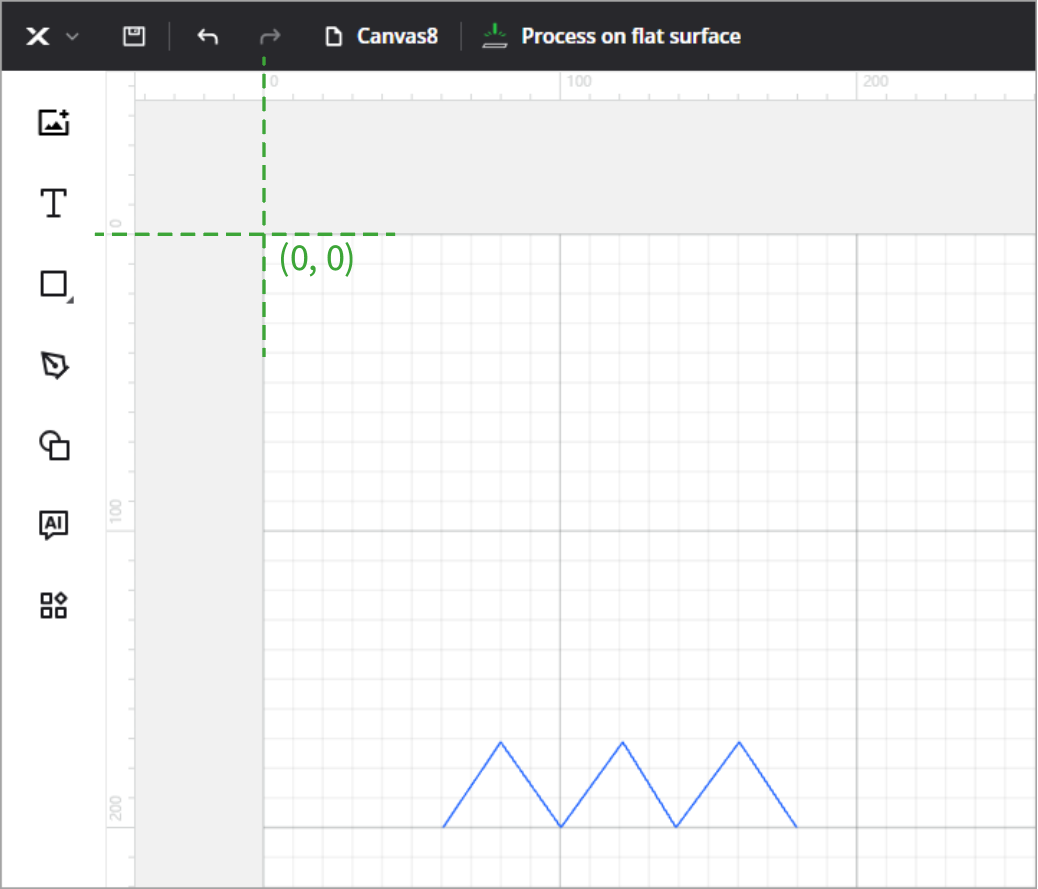Select the Canvas8 file name
The width and height of the screenshot is (1038, 889).
(397, 37)
